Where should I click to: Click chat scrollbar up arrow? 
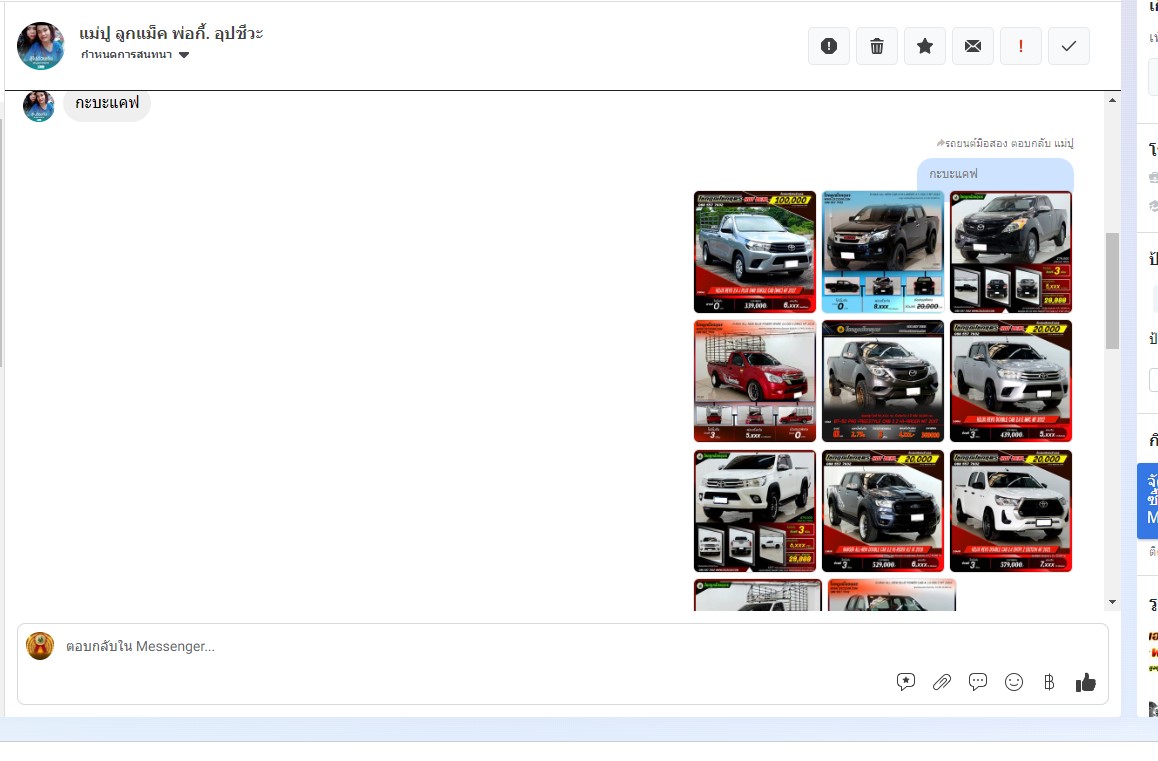point(1112,100)
